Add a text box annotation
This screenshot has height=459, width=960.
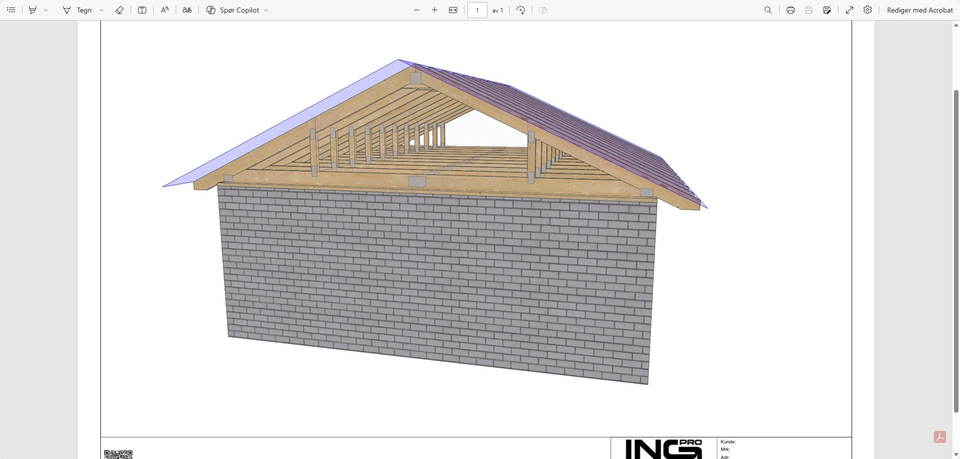coord(142,10)
